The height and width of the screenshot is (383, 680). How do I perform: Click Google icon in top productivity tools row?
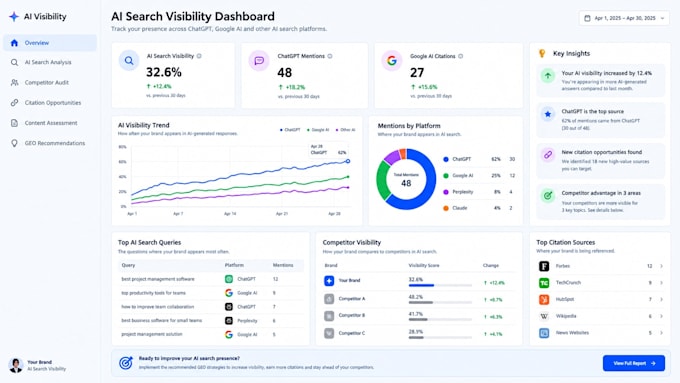[x=229, y=293]
